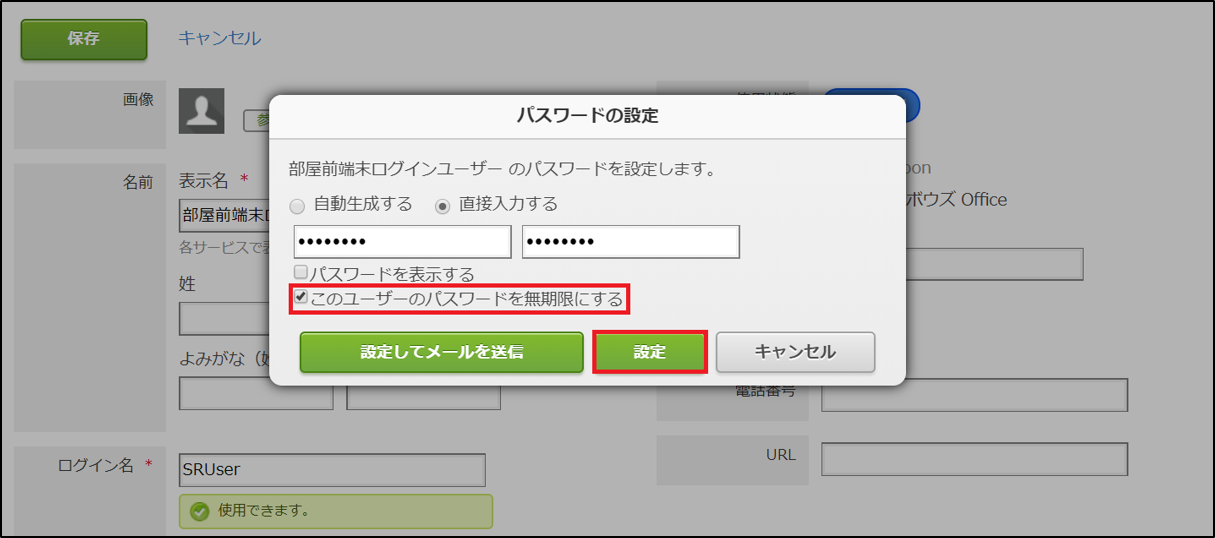Uncheck このユーザーのパスワードを無期限にする checkbox

[x=300, y=298]
